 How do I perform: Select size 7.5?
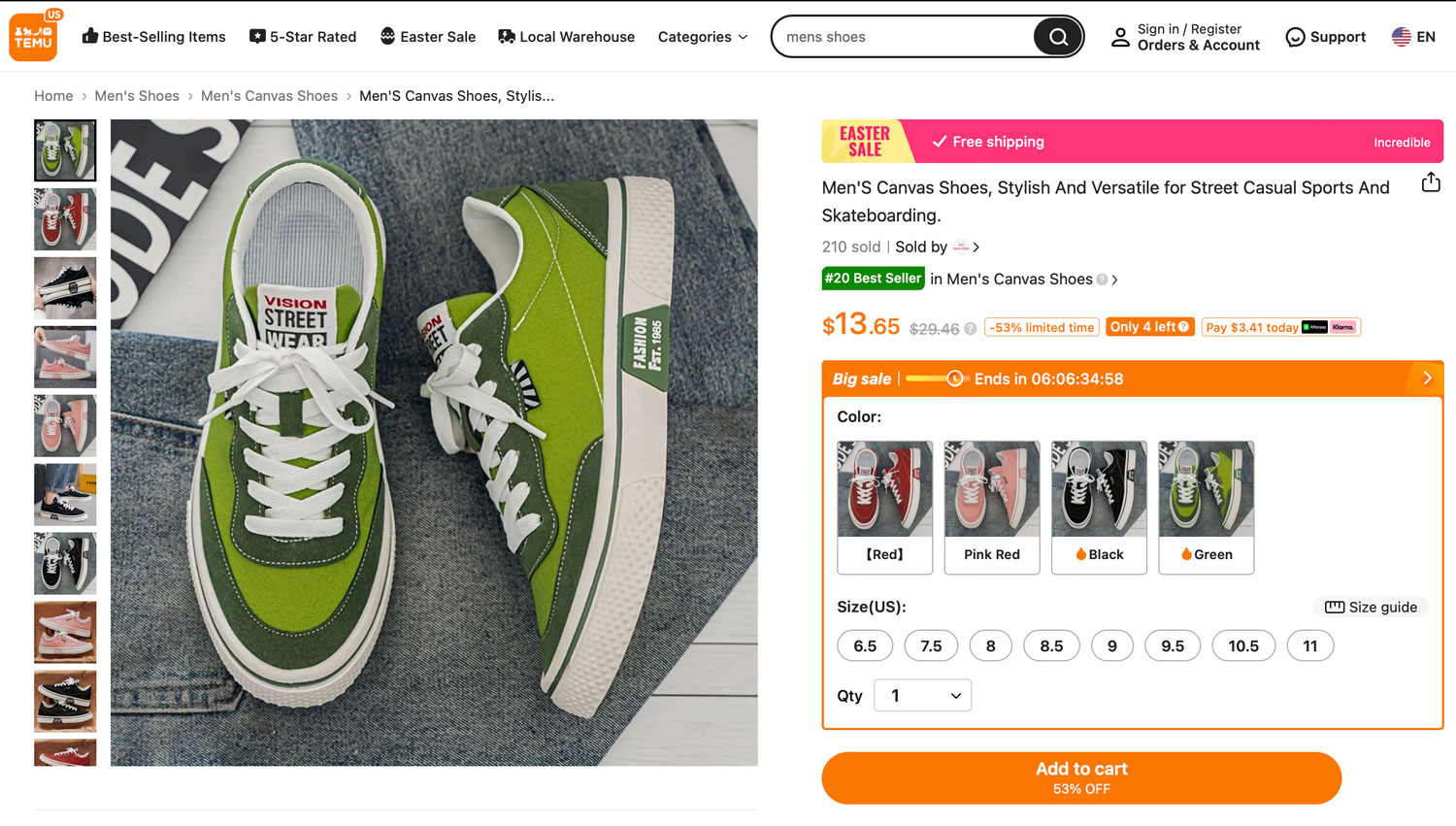coord(931,645)
